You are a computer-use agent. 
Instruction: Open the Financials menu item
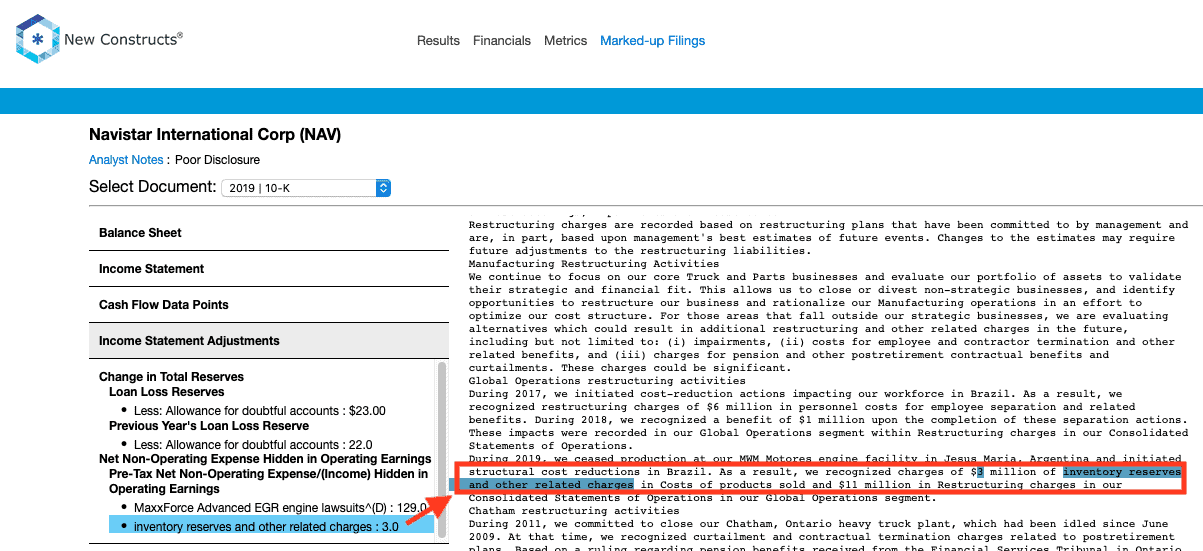(502, 41)
